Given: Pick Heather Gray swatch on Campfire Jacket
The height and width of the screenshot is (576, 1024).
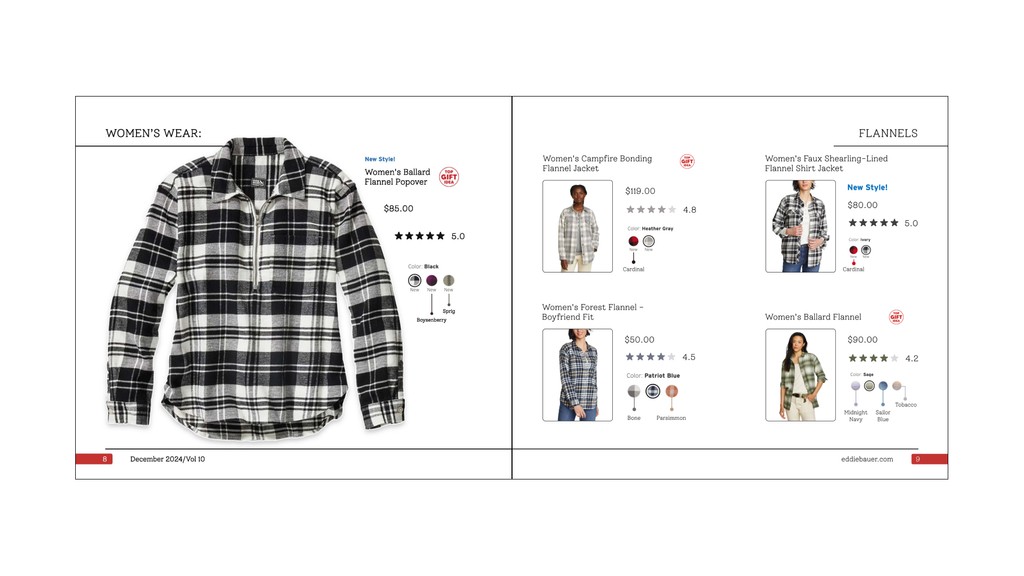Looking at the screenshot, I should coord(648,241).
